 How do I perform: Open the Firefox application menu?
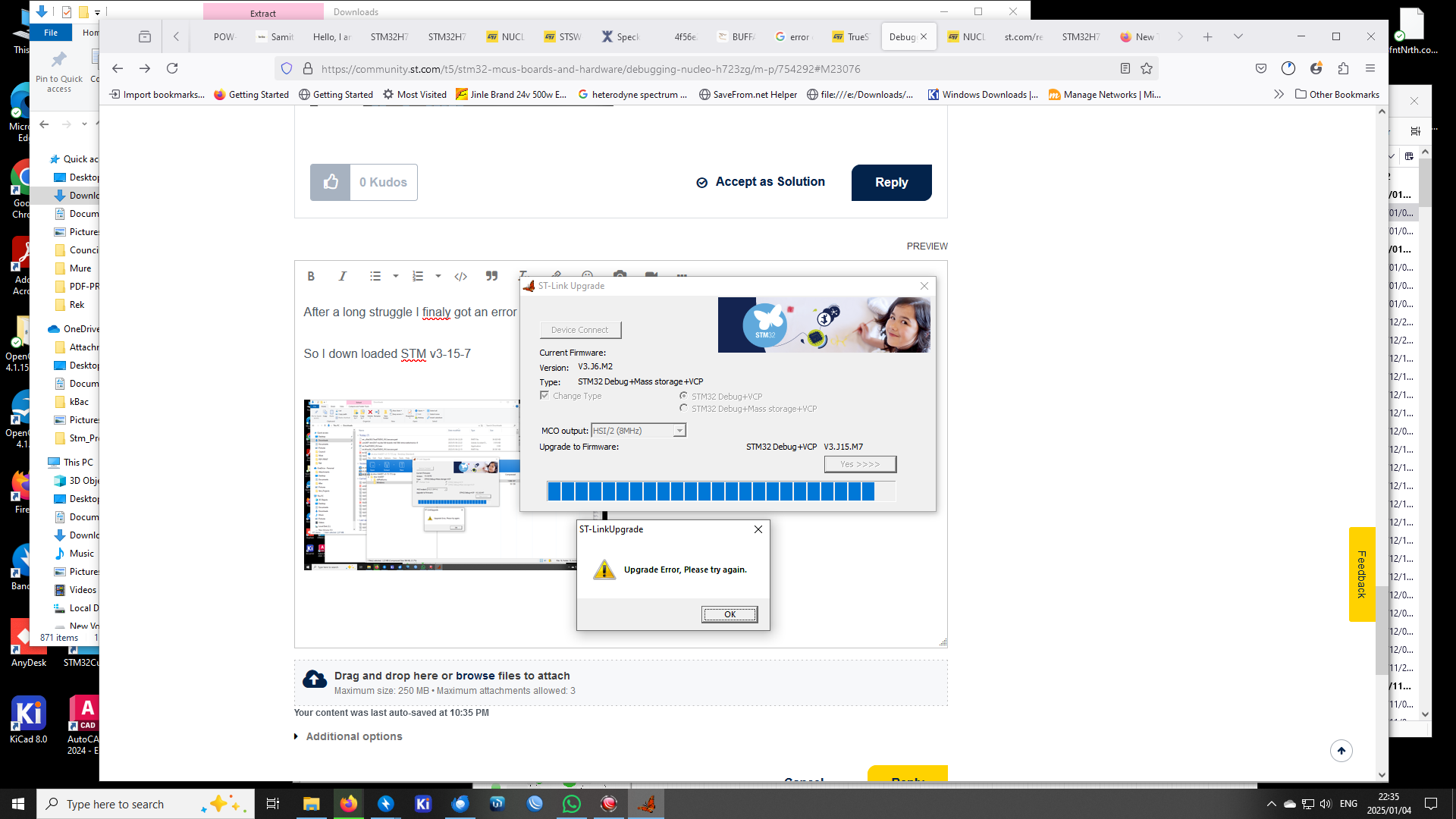coord(1370,68)
